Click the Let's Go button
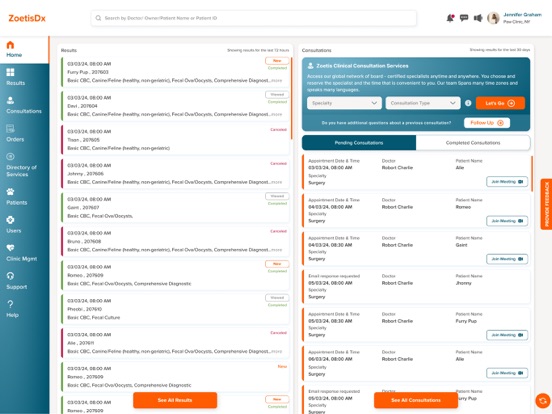 pos(500,103)
